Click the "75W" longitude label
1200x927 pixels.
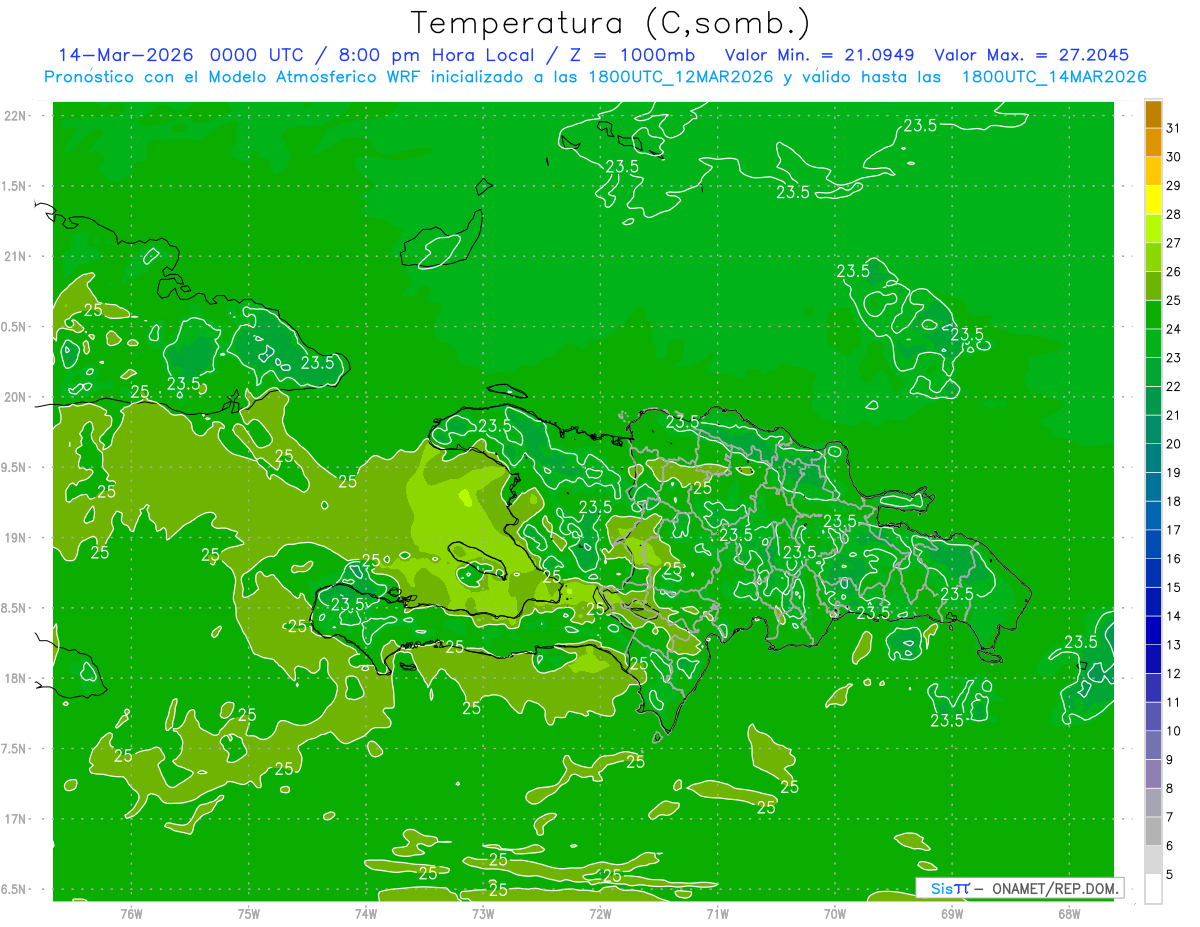coord(248,913)
